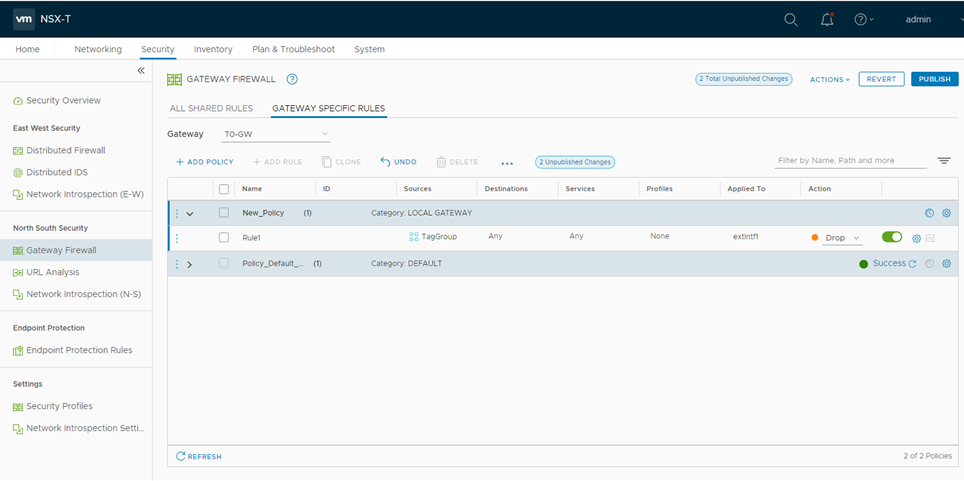This screenshot has width=964, height=481.
Task: Open the Gateway T0-GW dropdown
Action: click(x=276, y=134)
